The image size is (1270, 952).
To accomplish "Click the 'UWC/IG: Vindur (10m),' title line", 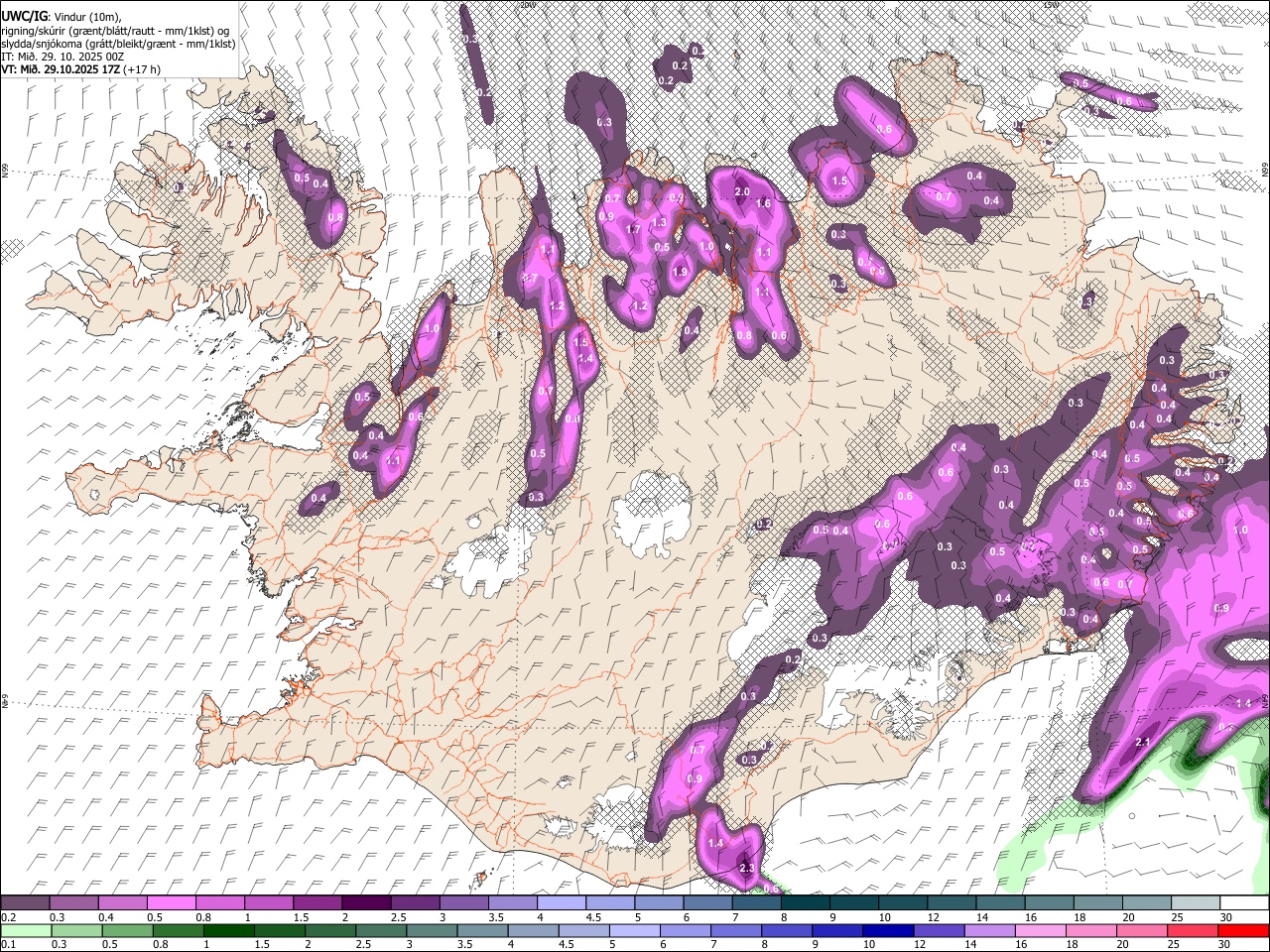I will pyautogui.click(x=62, y=15).
